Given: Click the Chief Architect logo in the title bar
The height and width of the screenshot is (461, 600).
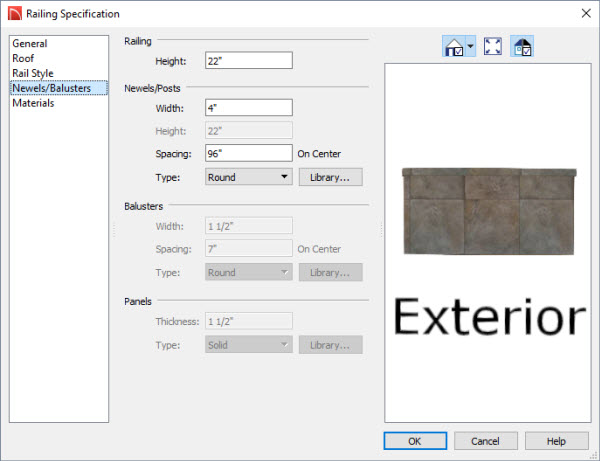Looking at the screenshot, I should tap(15, 14).
